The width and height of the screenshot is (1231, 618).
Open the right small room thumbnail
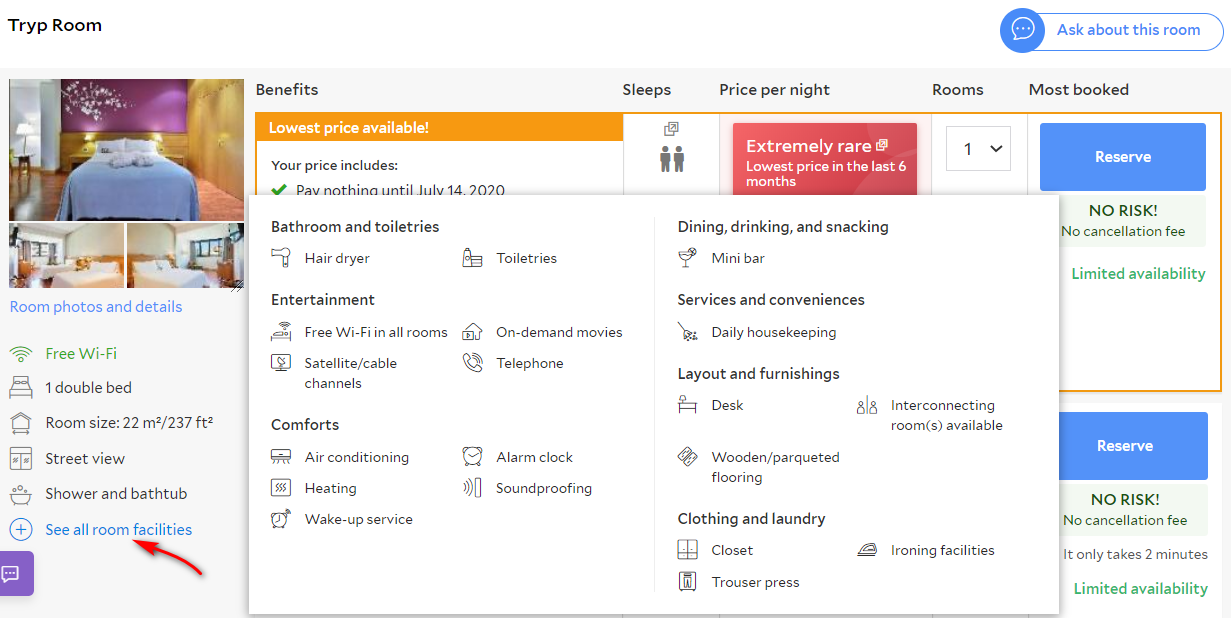(185, 255)
